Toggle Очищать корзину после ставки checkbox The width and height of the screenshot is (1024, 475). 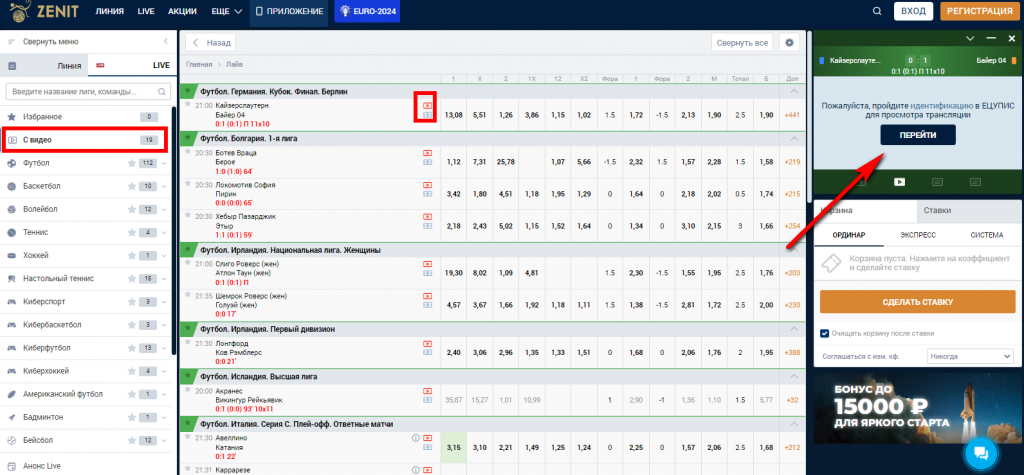point(825,333)
